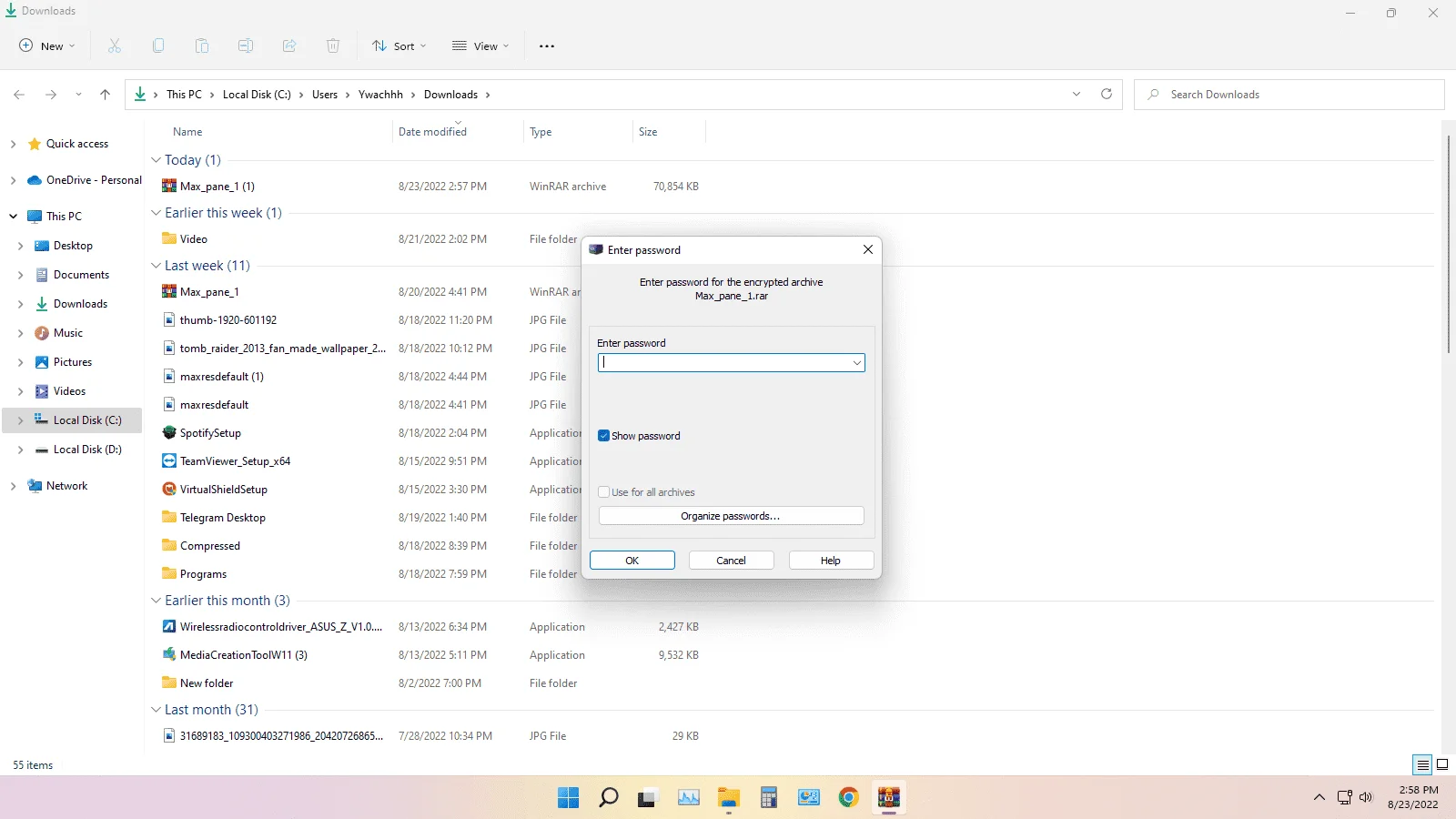Check Use for all archives
1456x819 pixels.
603,492
